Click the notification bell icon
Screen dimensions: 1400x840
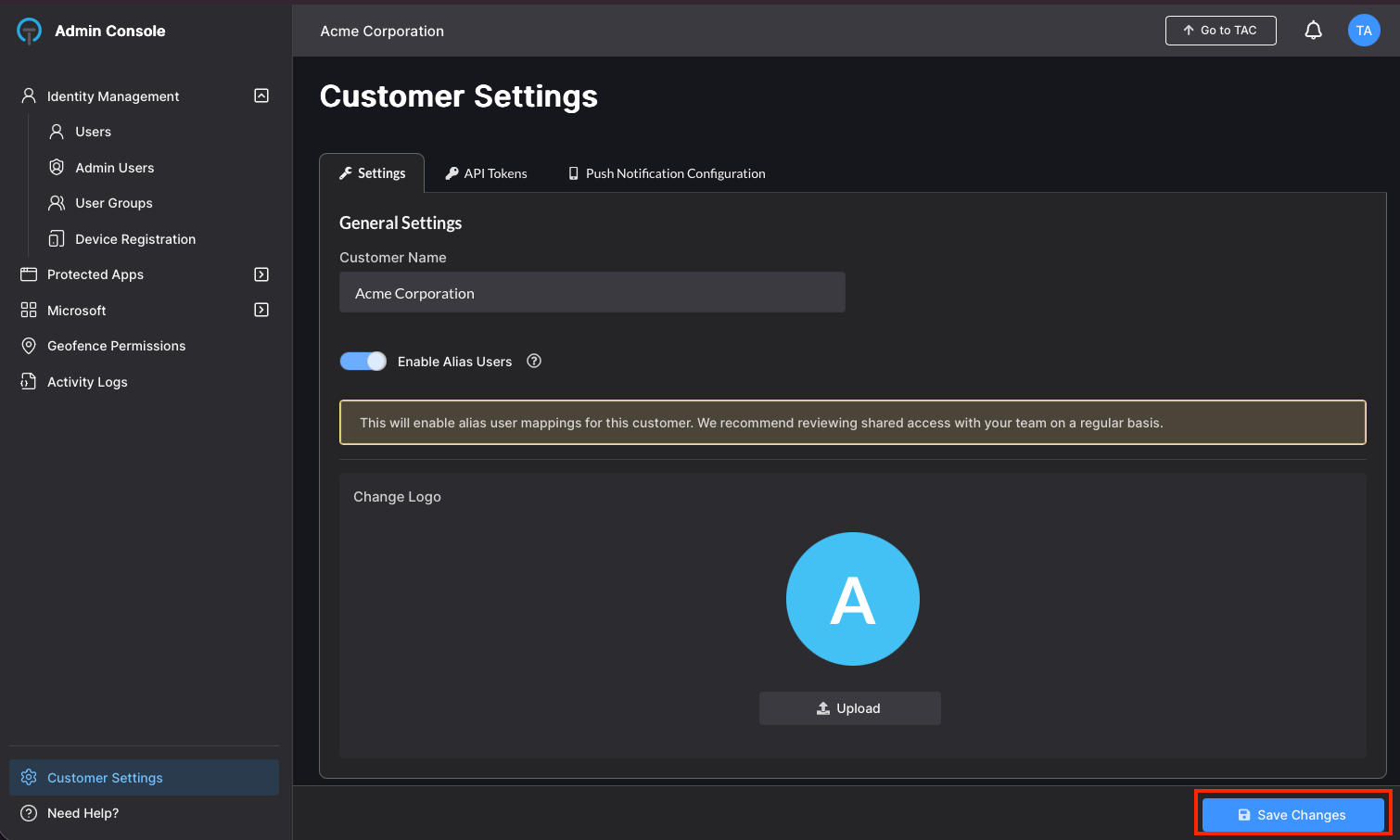tap(1313, 31)
